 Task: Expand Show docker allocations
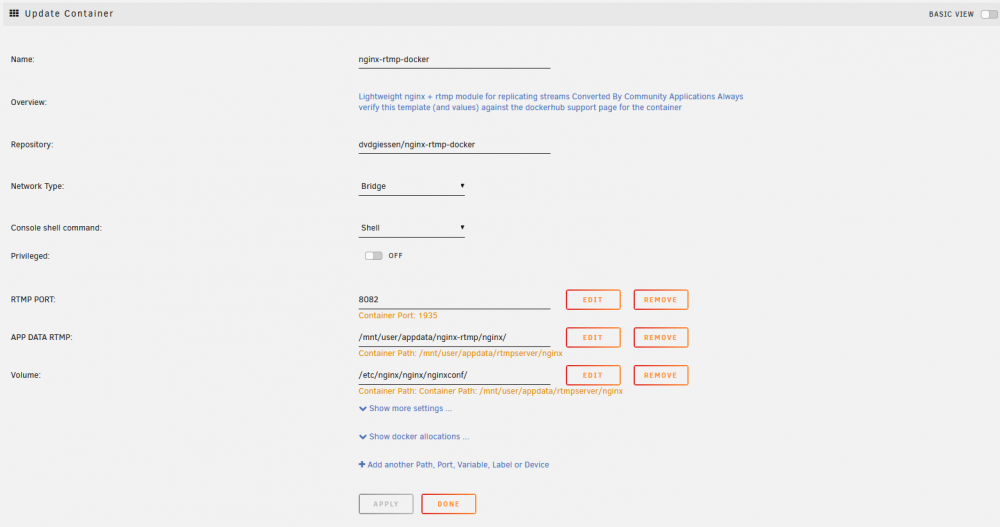[414, 436]
